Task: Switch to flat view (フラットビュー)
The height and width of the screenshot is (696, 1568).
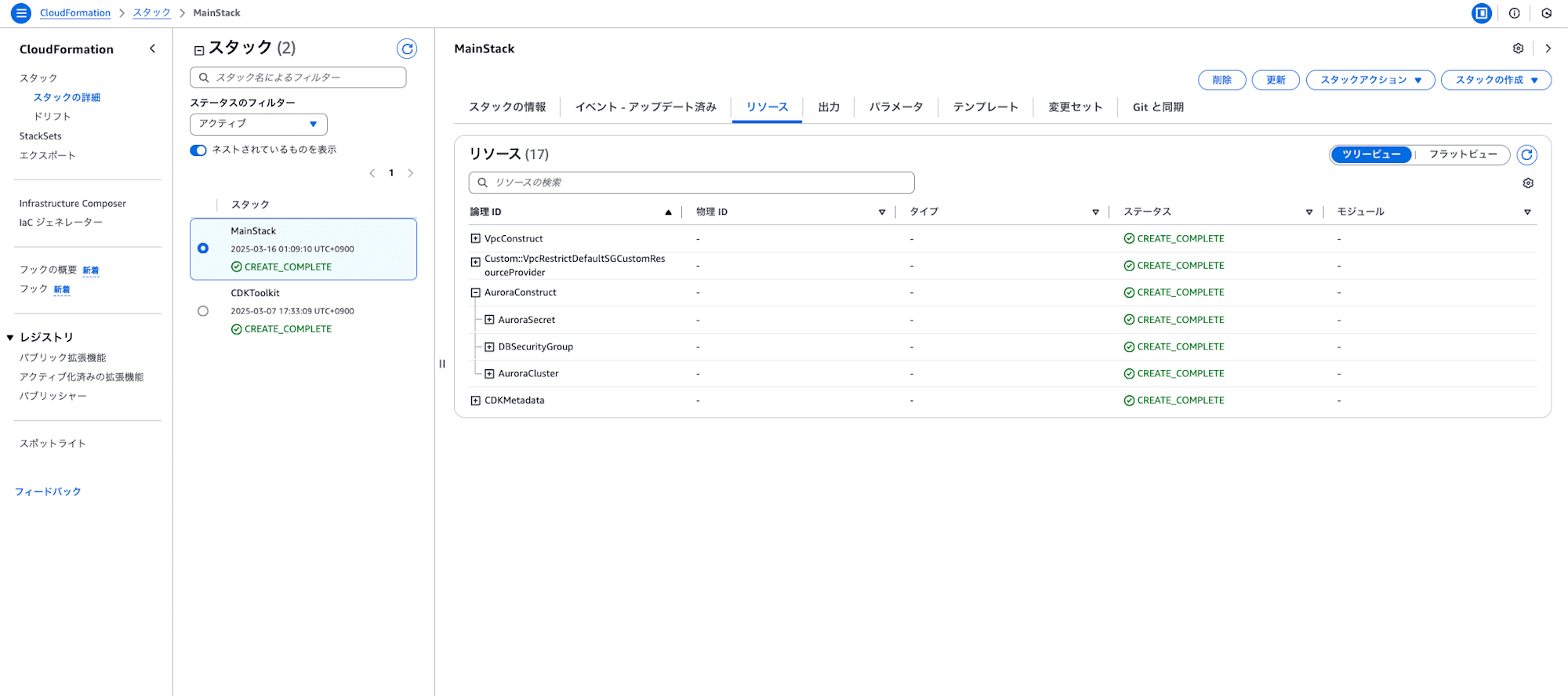Action: click(1463, 154)
